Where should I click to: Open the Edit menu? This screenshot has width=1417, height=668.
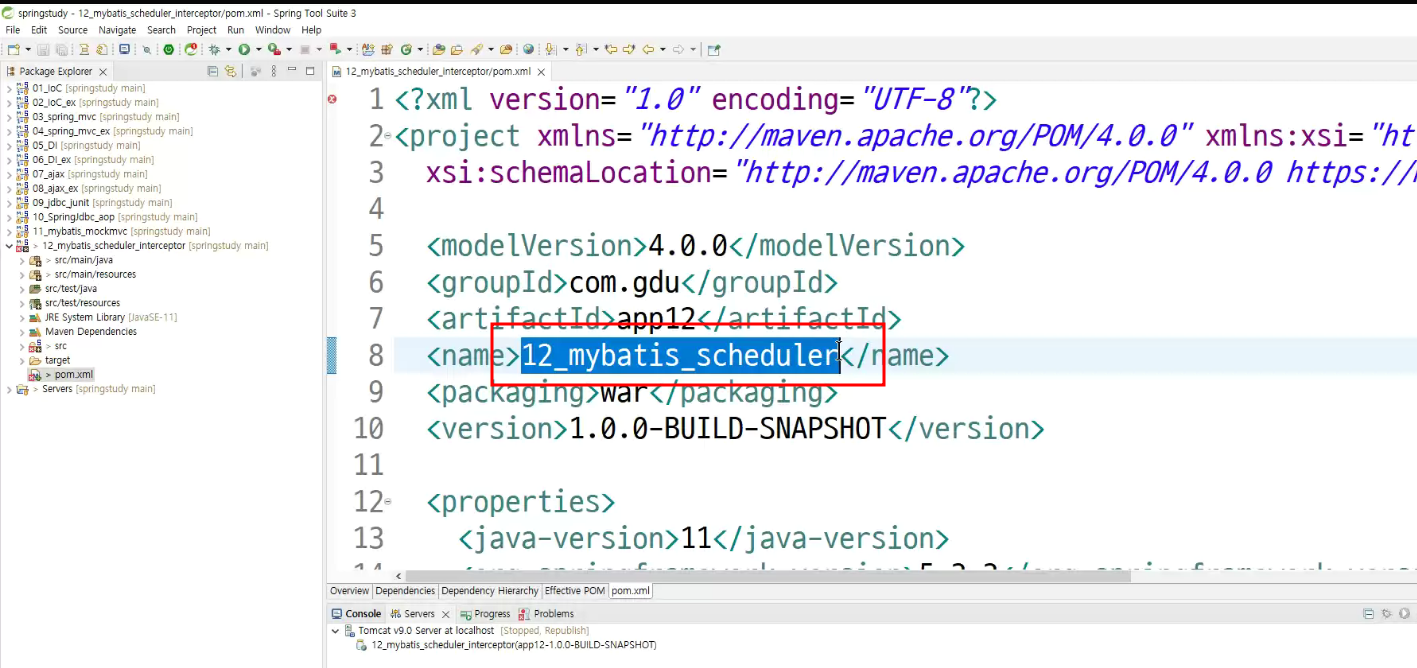pos(39,30)
